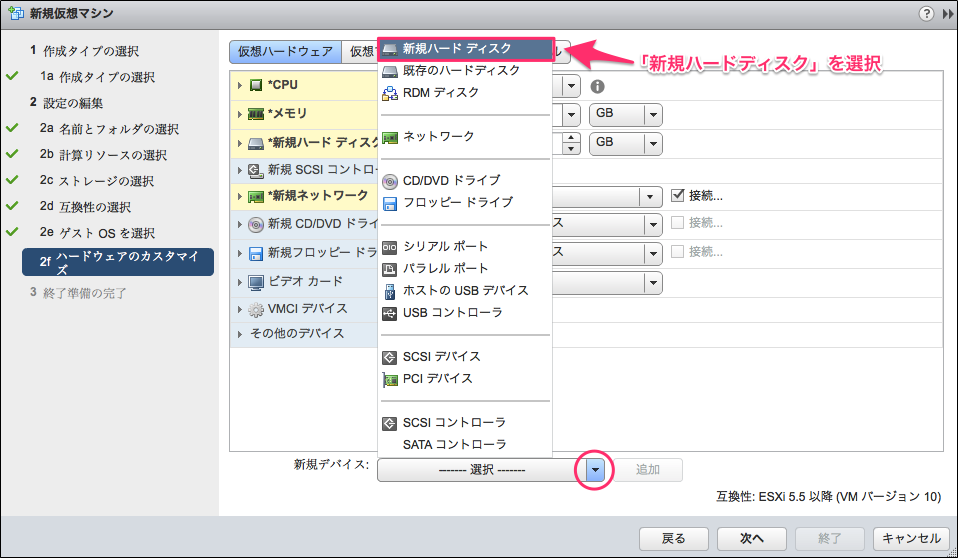Go to step 2a 名前とフォルダの選択
The width and height of the screenshot is (958, 558).
coord(109,129)
